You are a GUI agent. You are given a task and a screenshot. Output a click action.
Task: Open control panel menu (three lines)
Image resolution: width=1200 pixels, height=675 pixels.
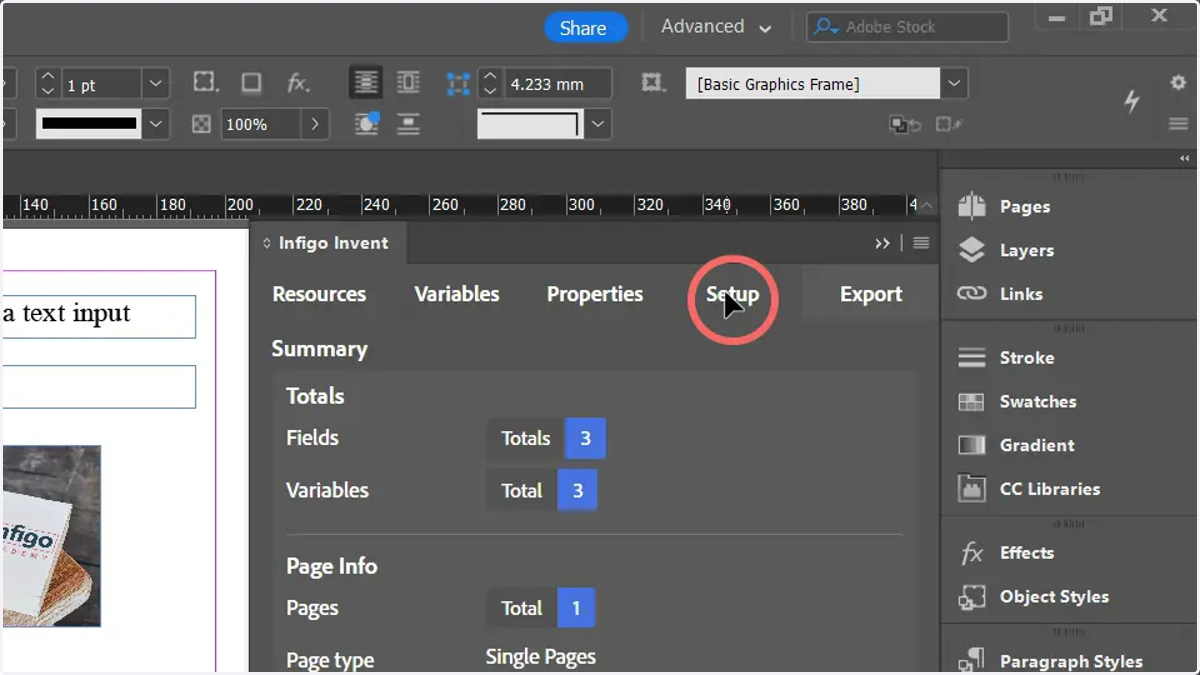tap(1178, 124)
